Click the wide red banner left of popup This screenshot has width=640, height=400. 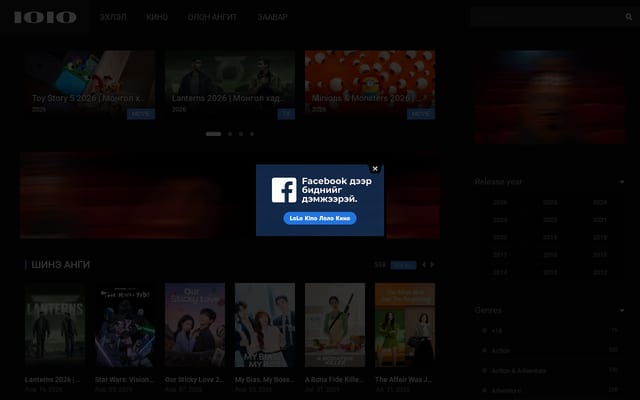[x=138, y=195]
